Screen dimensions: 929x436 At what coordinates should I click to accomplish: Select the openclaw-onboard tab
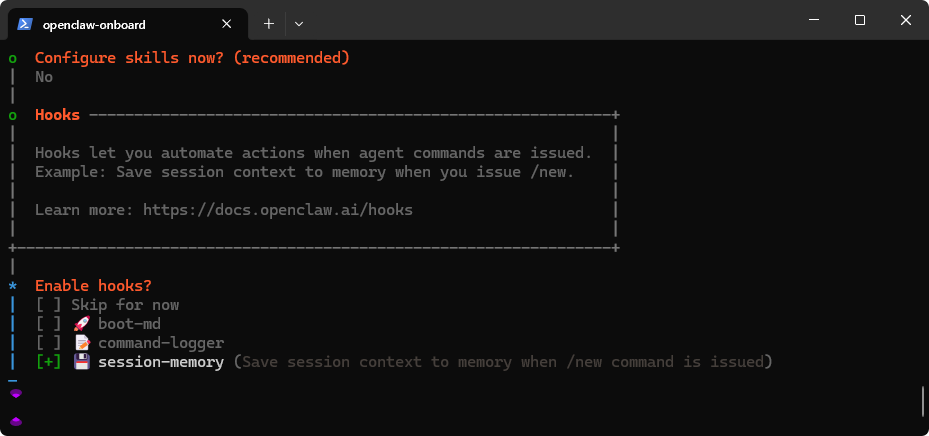point(120,22)
